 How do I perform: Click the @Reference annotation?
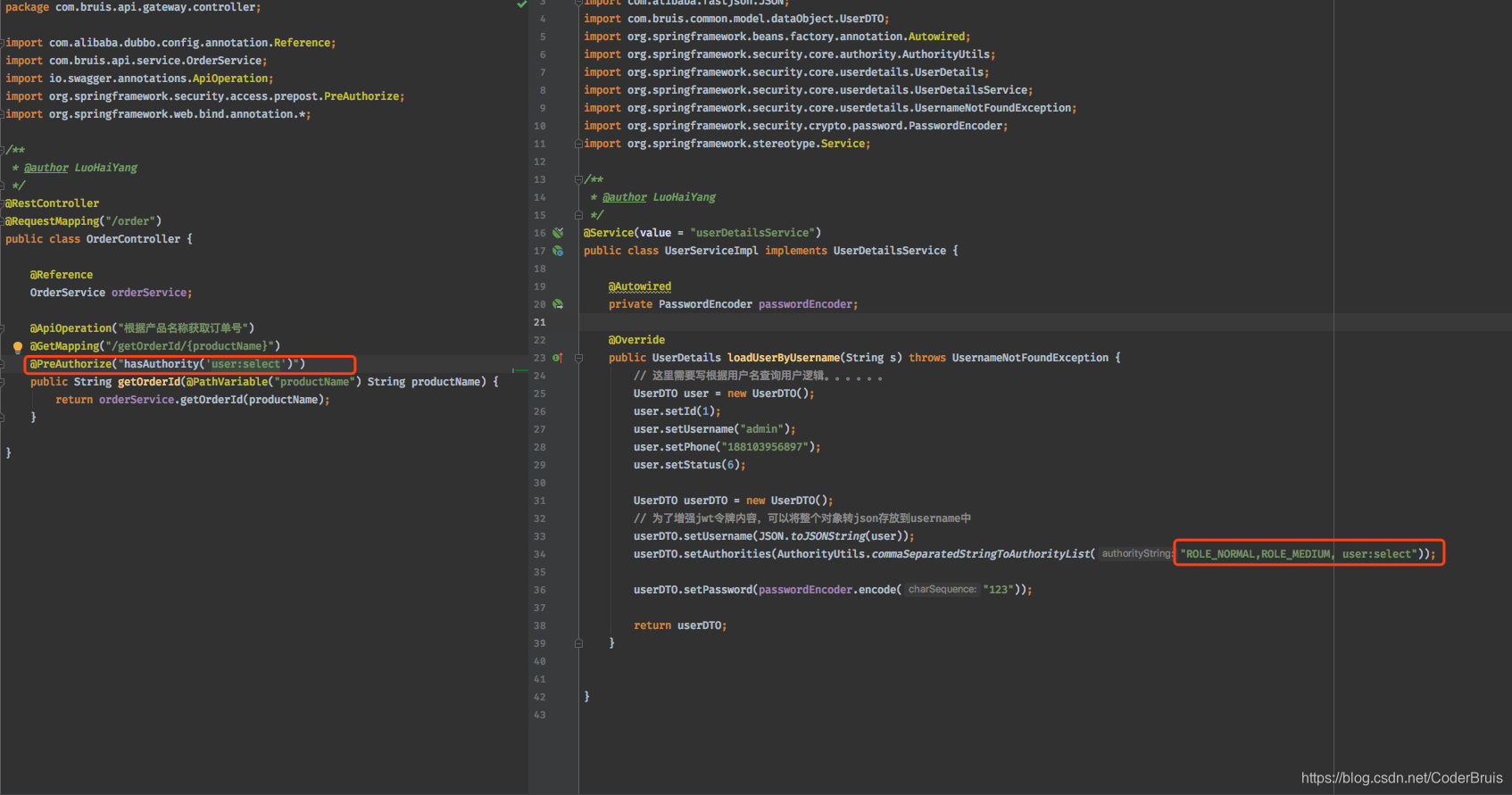[x=62, y=275]
